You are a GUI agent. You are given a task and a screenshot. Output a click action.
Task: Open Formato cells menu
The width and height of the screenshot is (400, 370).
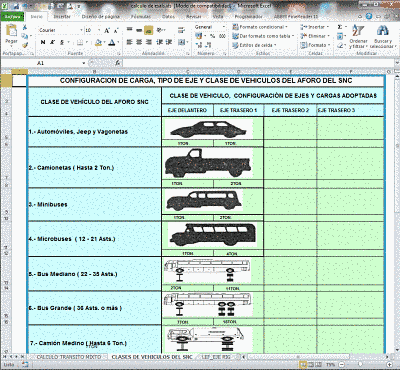pos(315,45)
